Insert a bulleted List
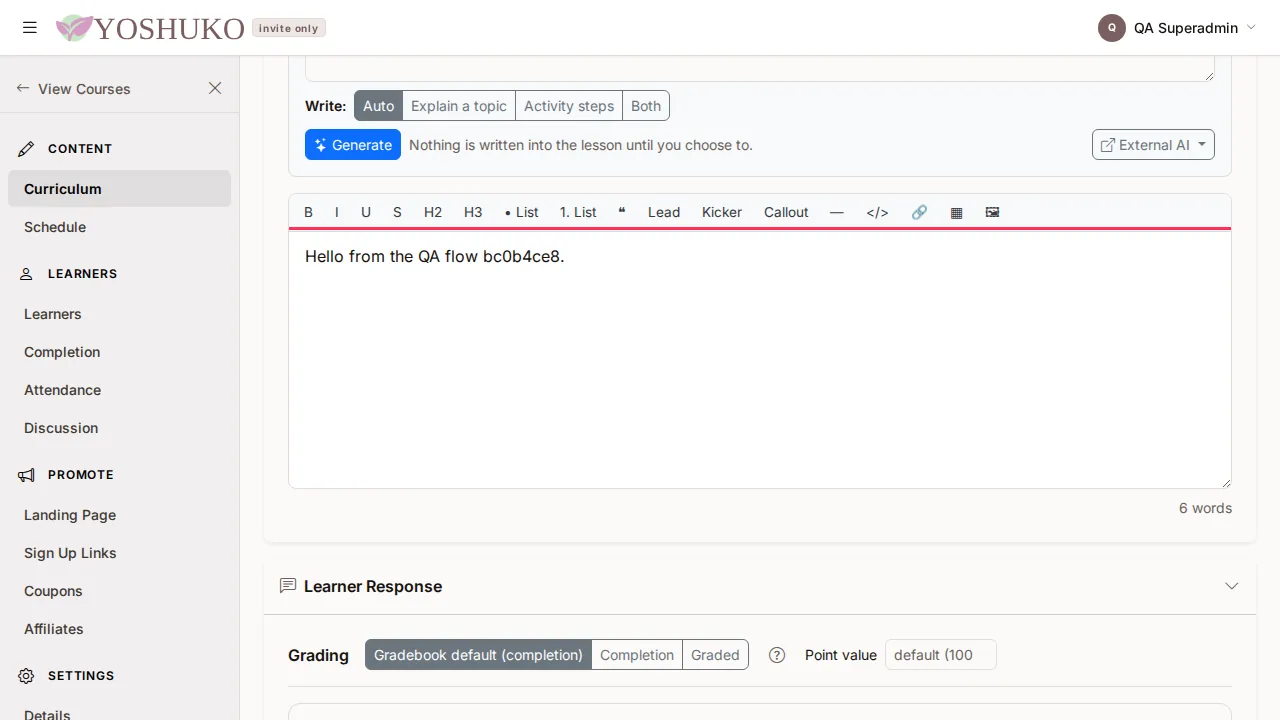Viewport: 1280px width, 720px height. tap(522, 212)
